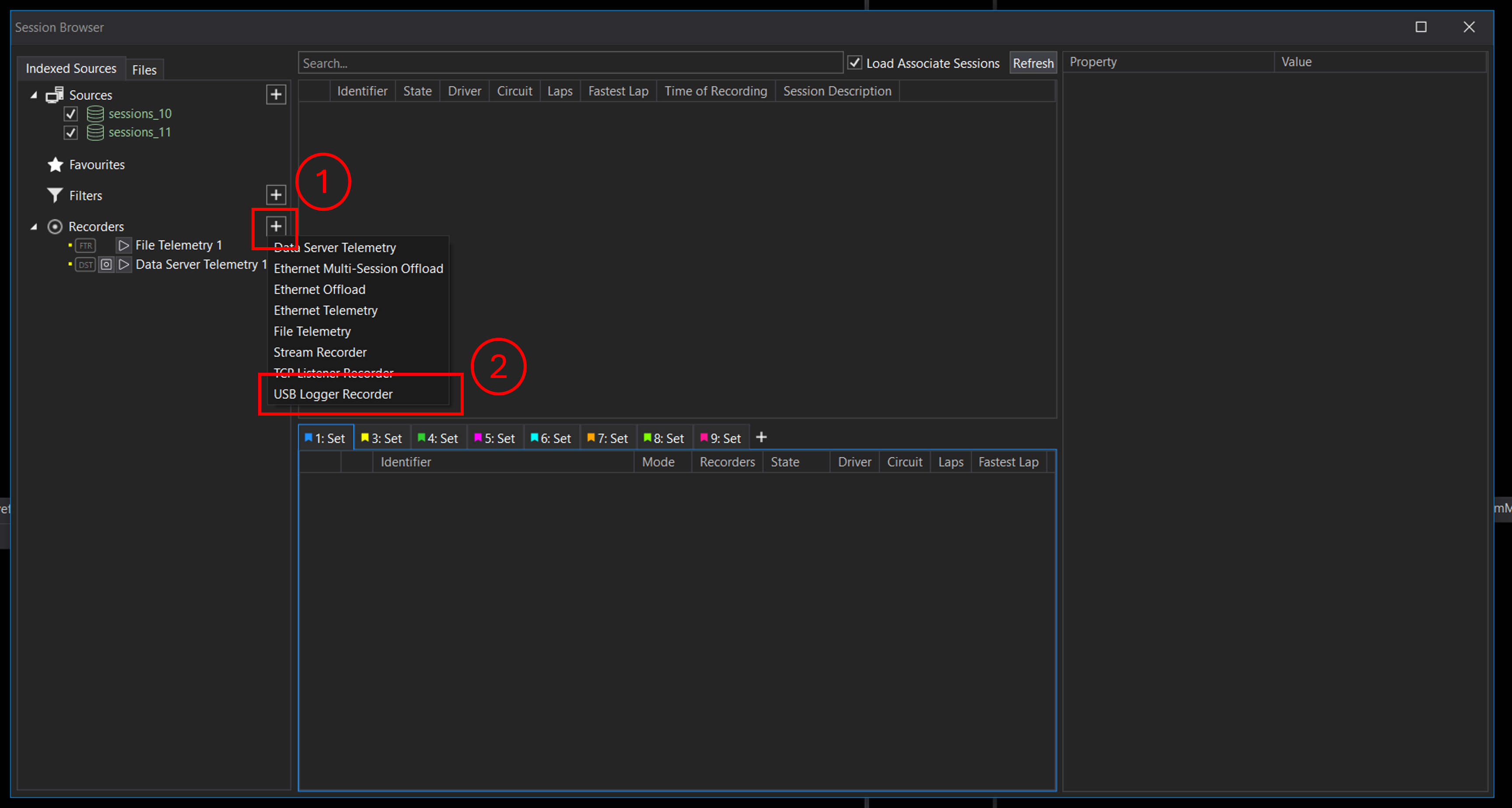Select Ethernet Telemetry menu entry

point(325,311)
